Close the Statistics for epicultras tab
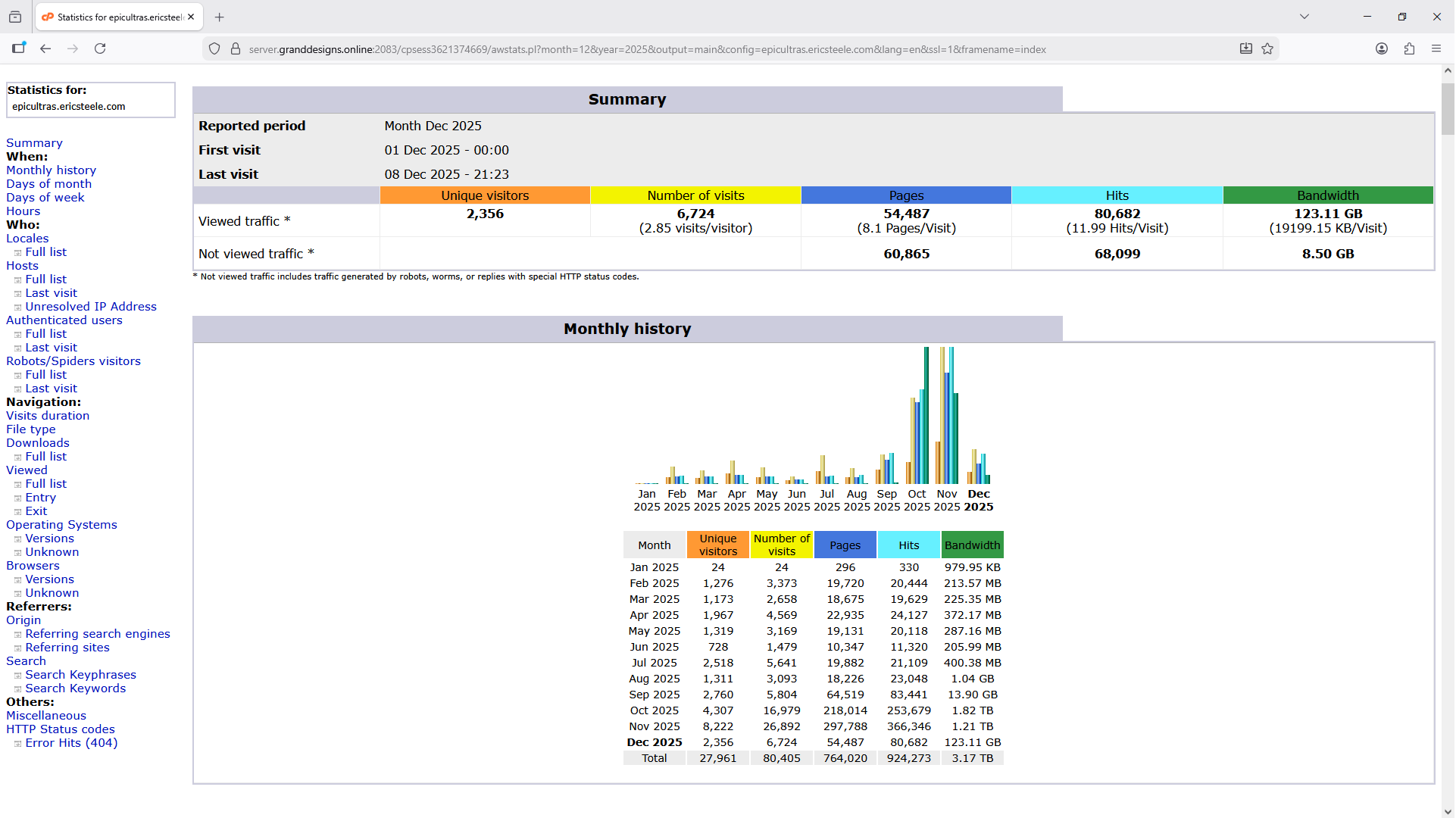Screen dimensions: 1456x818 [x=191, y=17]
